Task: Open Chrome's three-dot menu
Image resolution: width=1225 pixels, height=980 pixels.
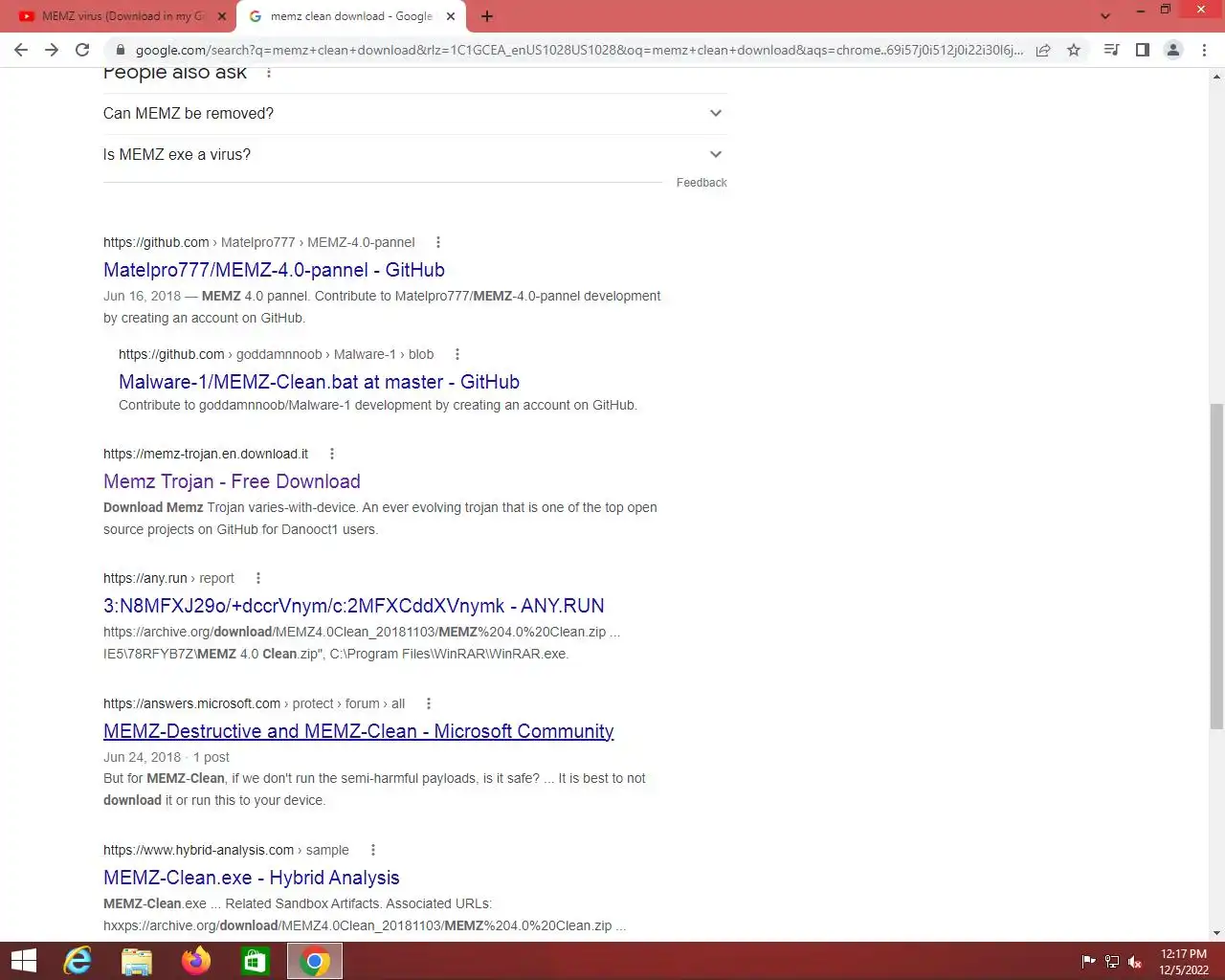Action: point(1204,50)
